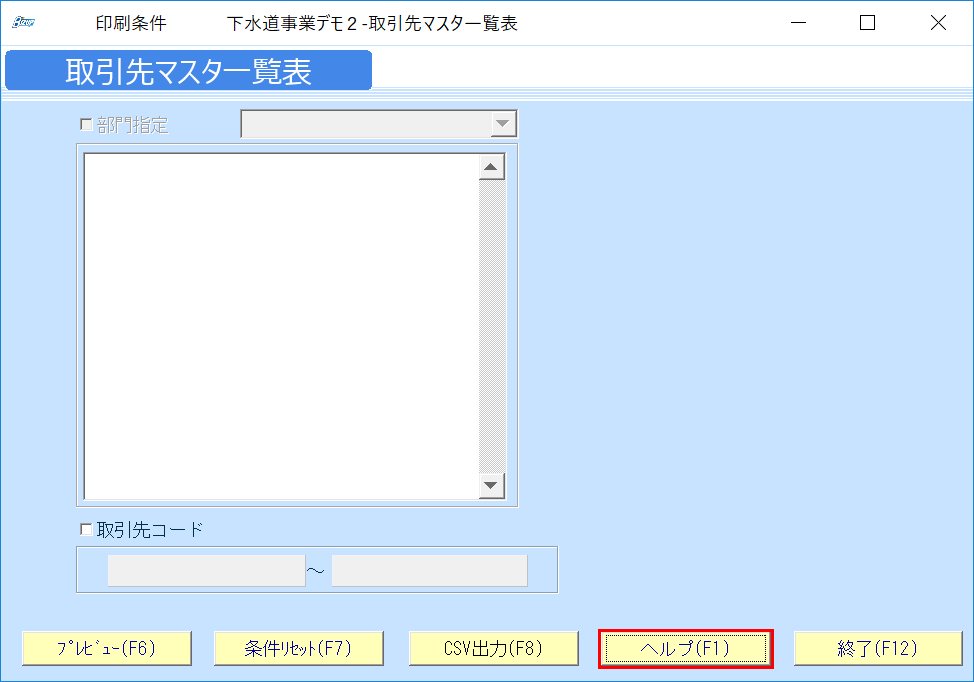The height and width of the screenshot is (682, 974).
Task: Click the scroll-down arrow of the selection list
Action: [x=491, y=487]
